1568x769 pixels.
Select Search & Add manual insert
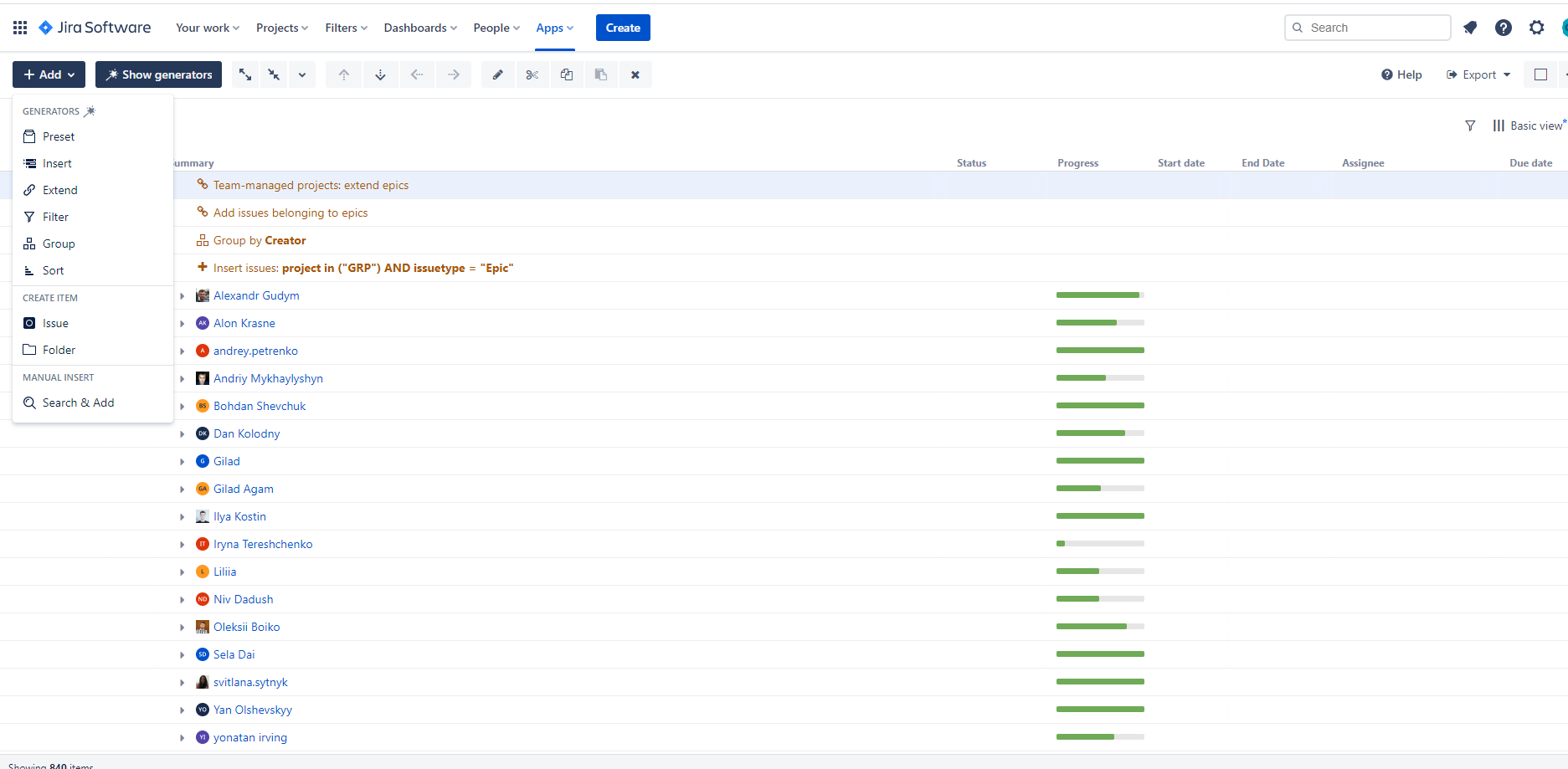tap(93, 402)
